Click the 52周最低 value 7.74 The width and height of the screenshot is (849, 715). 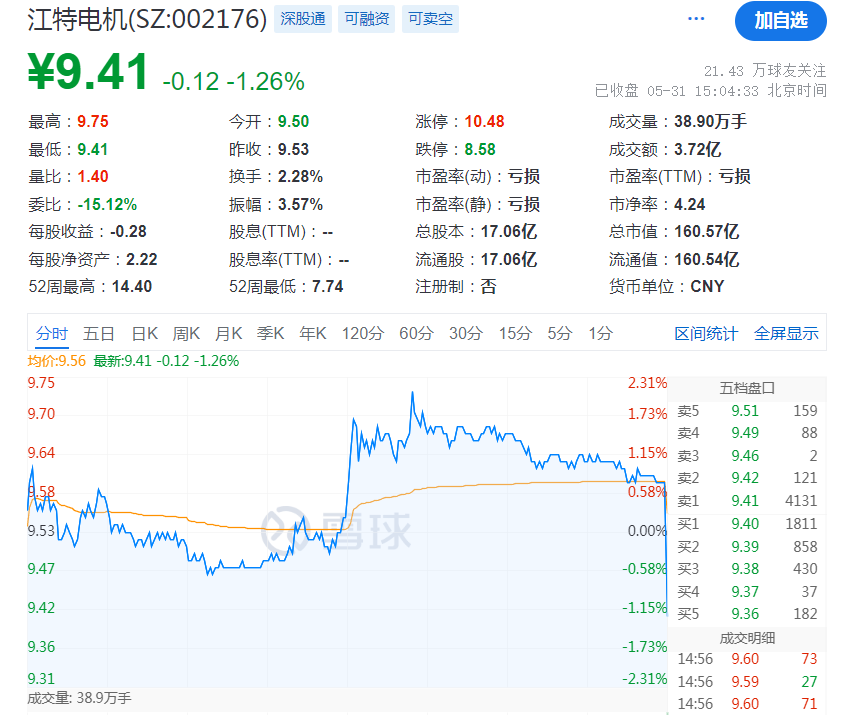[328, 286]
